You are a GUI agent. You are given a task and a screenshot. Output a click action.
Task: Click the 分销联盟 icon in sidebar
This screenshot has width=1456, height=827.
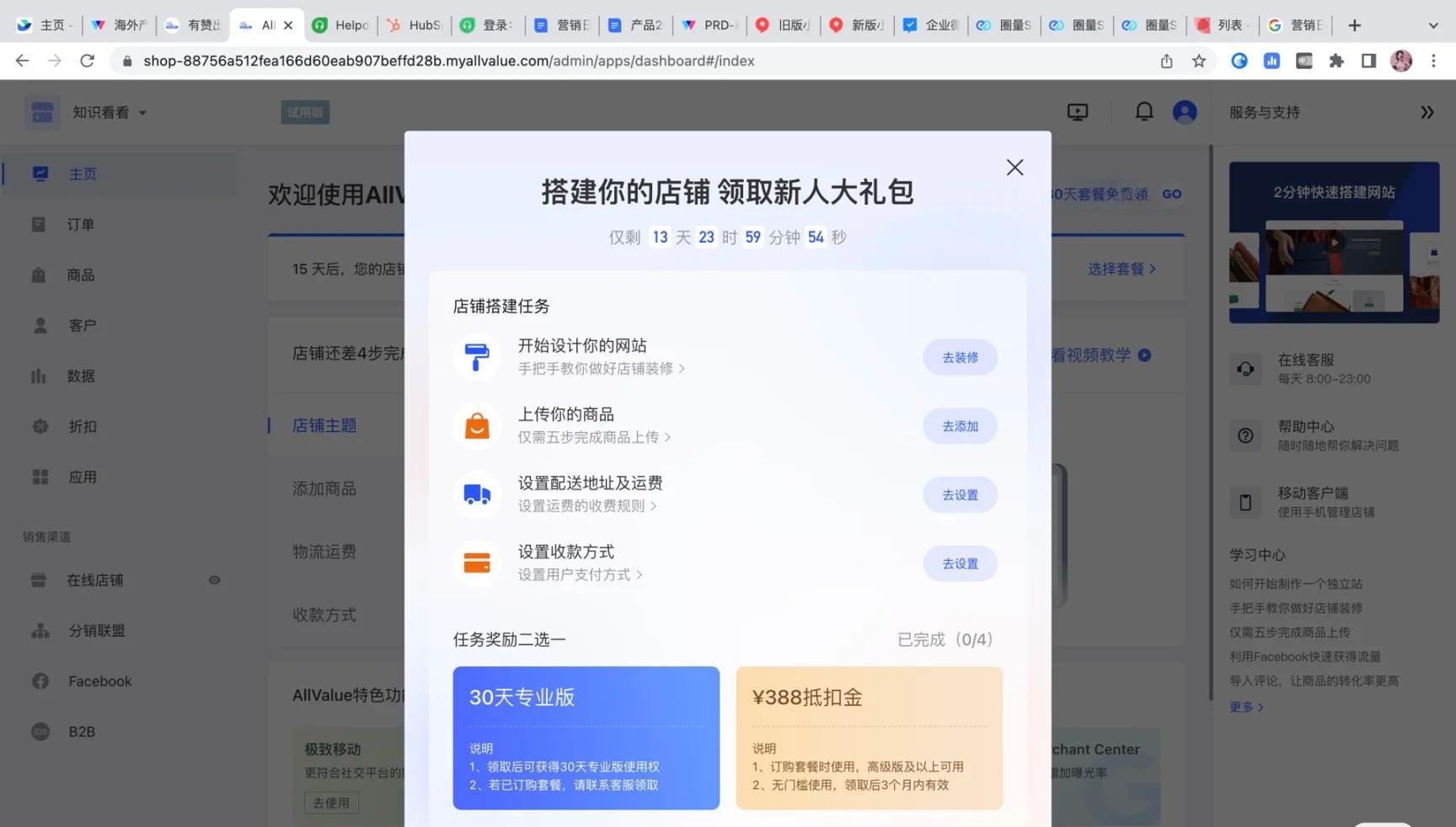(40, 631)
